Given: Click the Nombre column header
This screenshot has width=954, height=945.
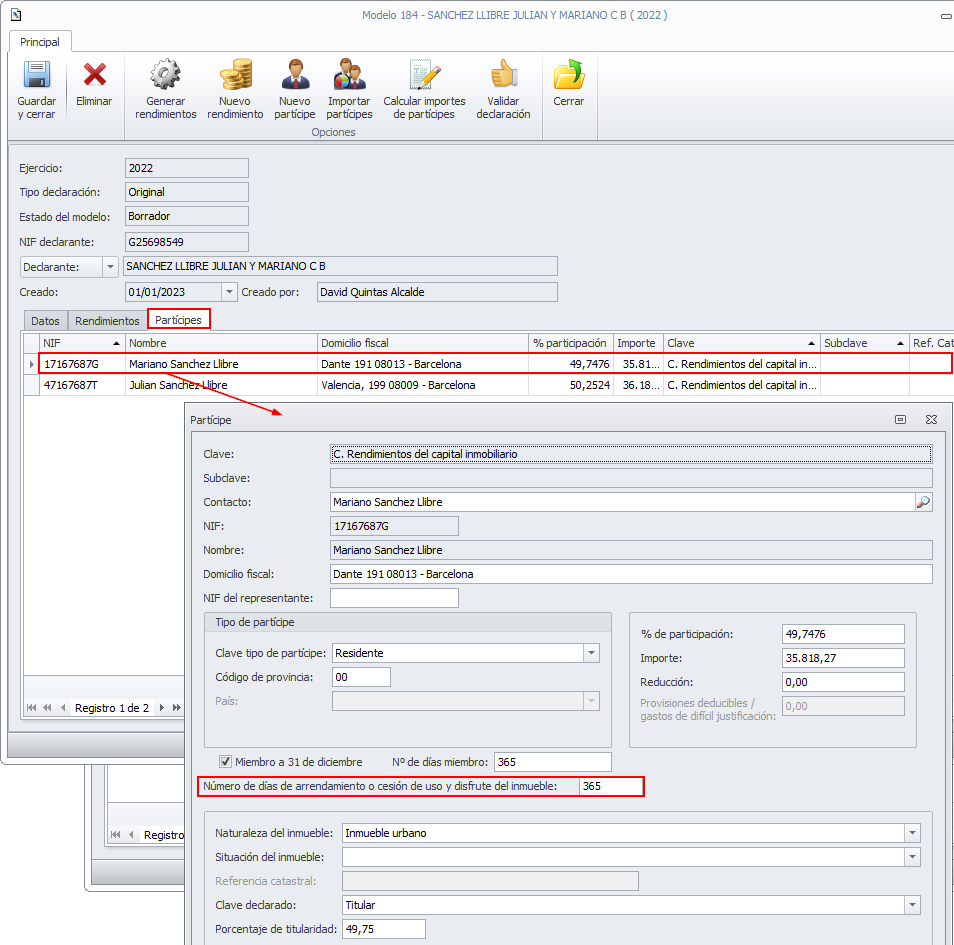Looking at the screenshot, I should click(x=221, y=343).
